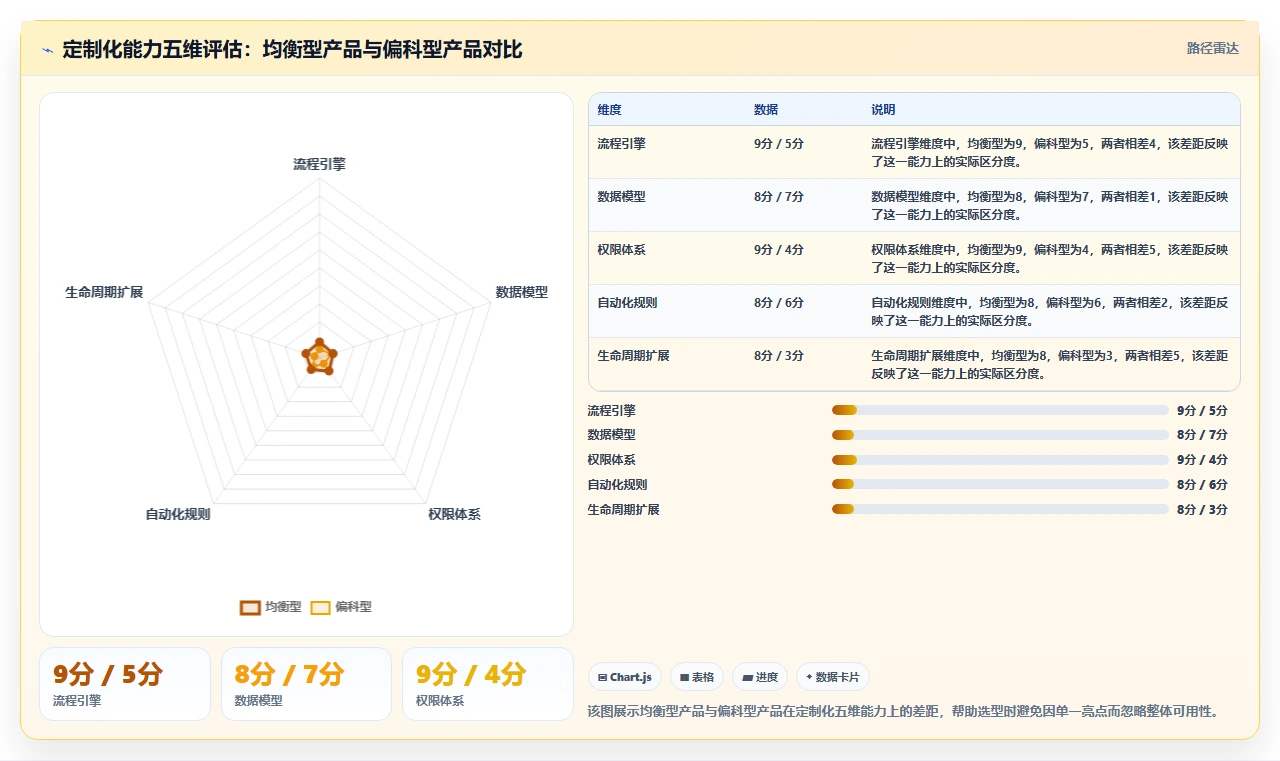Viewport: 1280px width, 761px height.
Task: Open the 权限体系 9分 / 4分 data card
Action: 488,684
